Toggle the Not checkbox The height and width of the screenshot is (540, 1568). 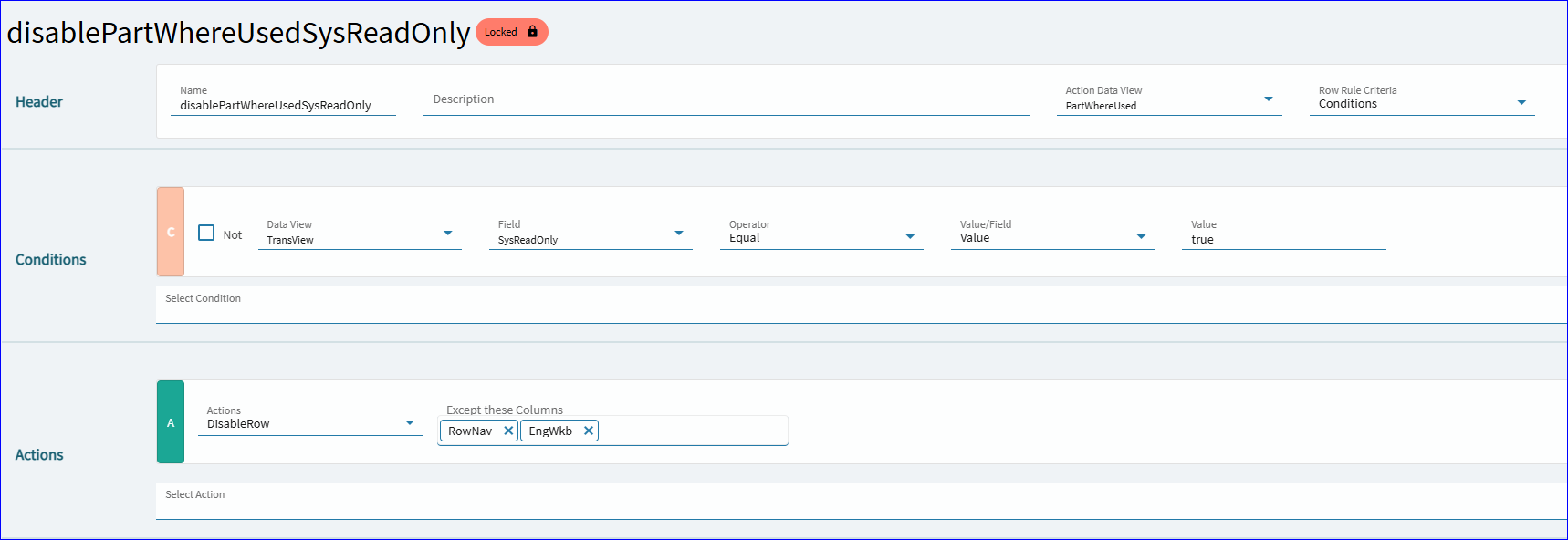pos(206,233)
